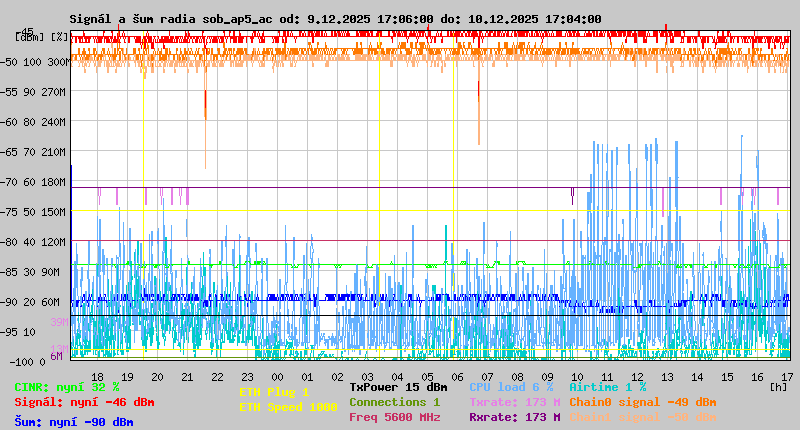The image size is (800, 430).
Task: Click the chart title with sob_ap5_ac
Action: pos(335,19)
